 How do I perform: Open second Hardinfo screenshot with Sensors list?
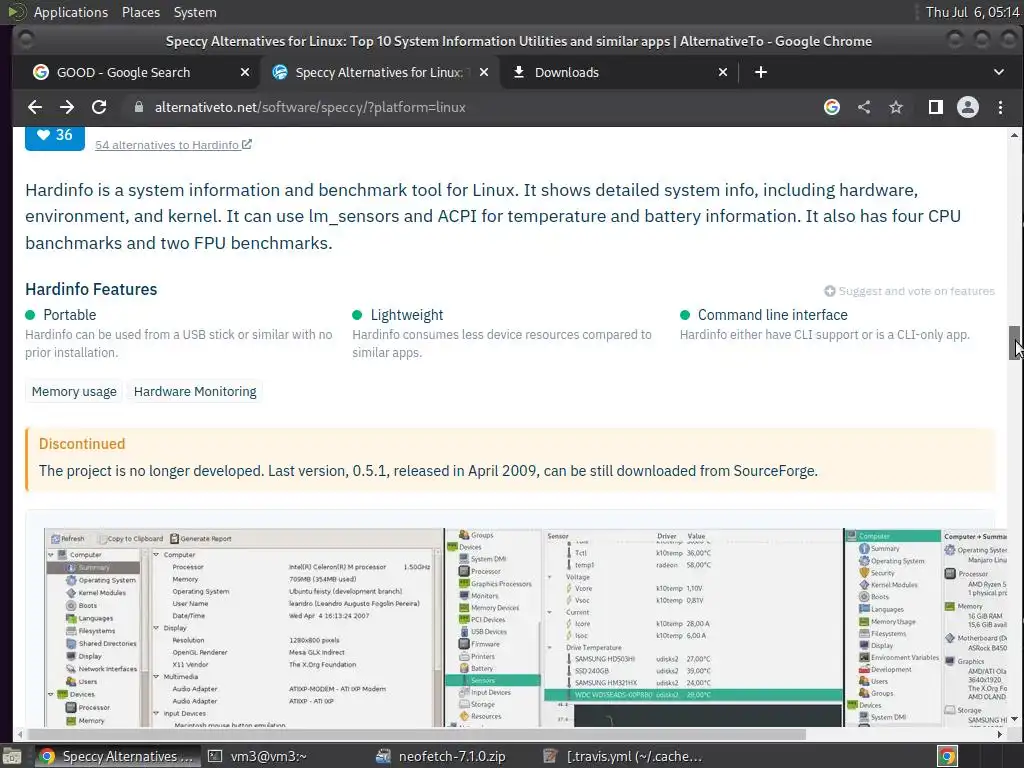click(x=643, y=627)
